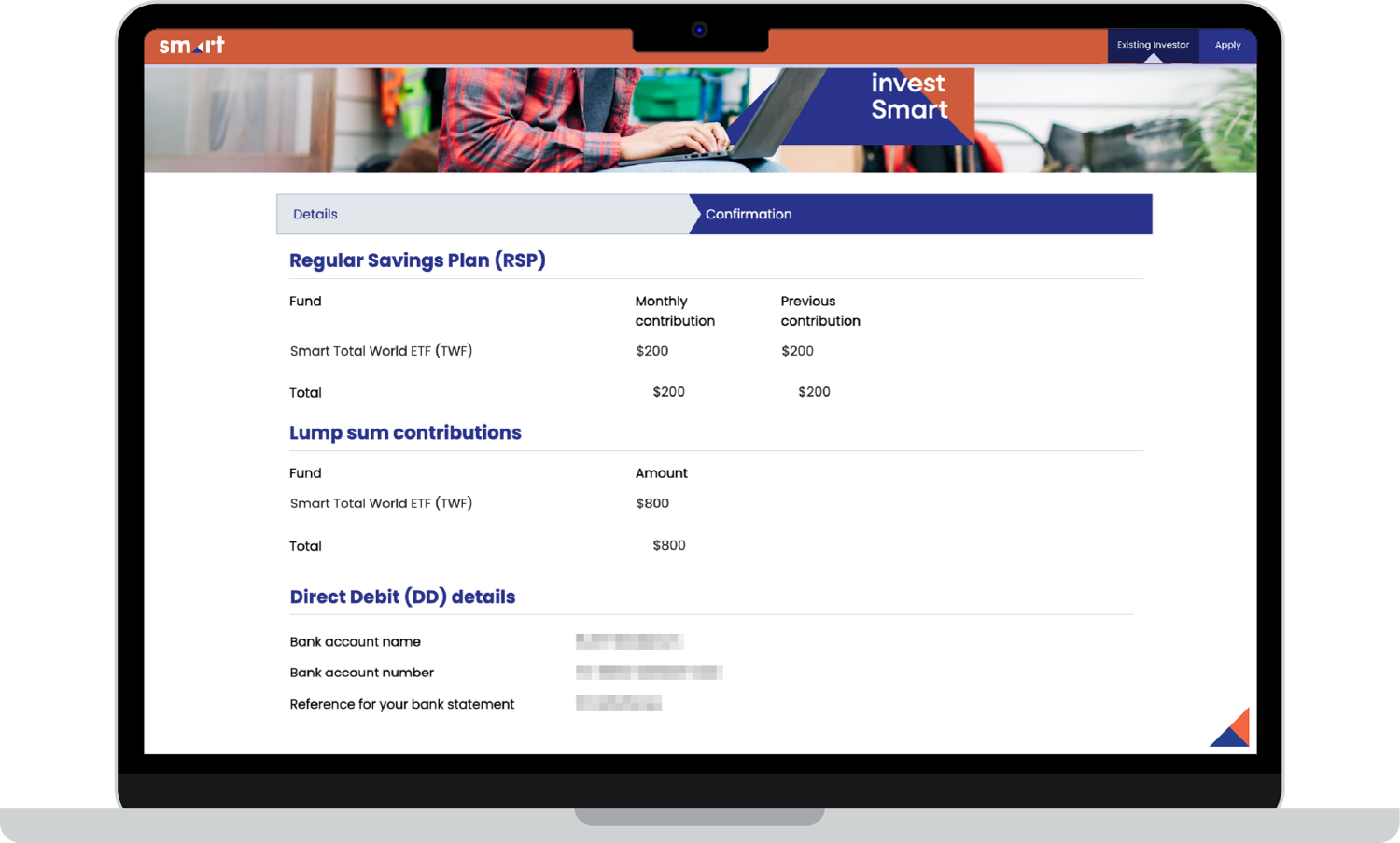Click the blurred bank account name value
The width and height of the screenshot is (1400, 843).
click(x=630, y=641)
